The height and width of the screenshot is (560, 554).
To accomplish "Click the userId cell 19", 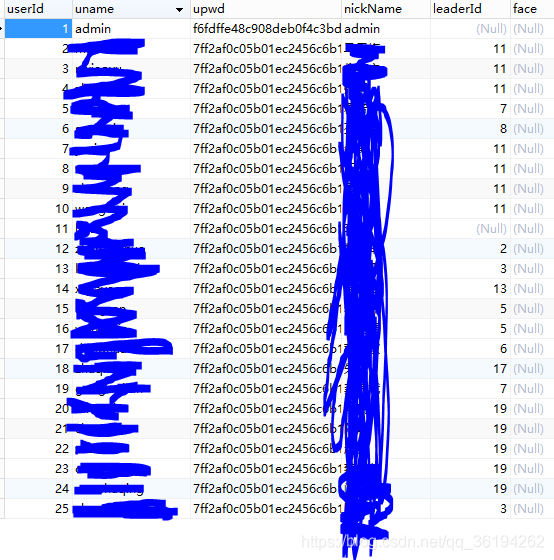I will point(38,389).
